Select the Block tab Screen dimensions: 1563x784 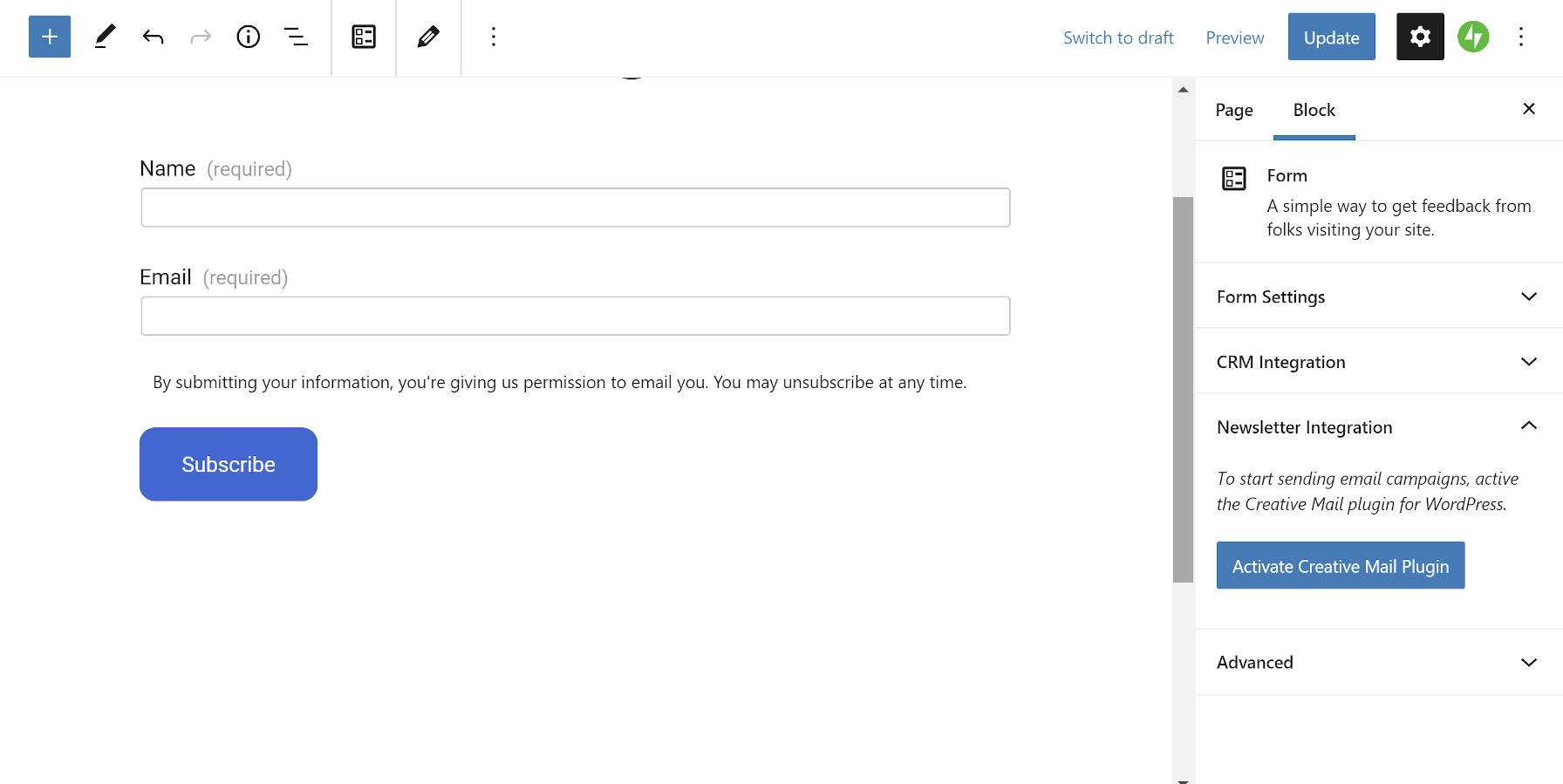1314,110
